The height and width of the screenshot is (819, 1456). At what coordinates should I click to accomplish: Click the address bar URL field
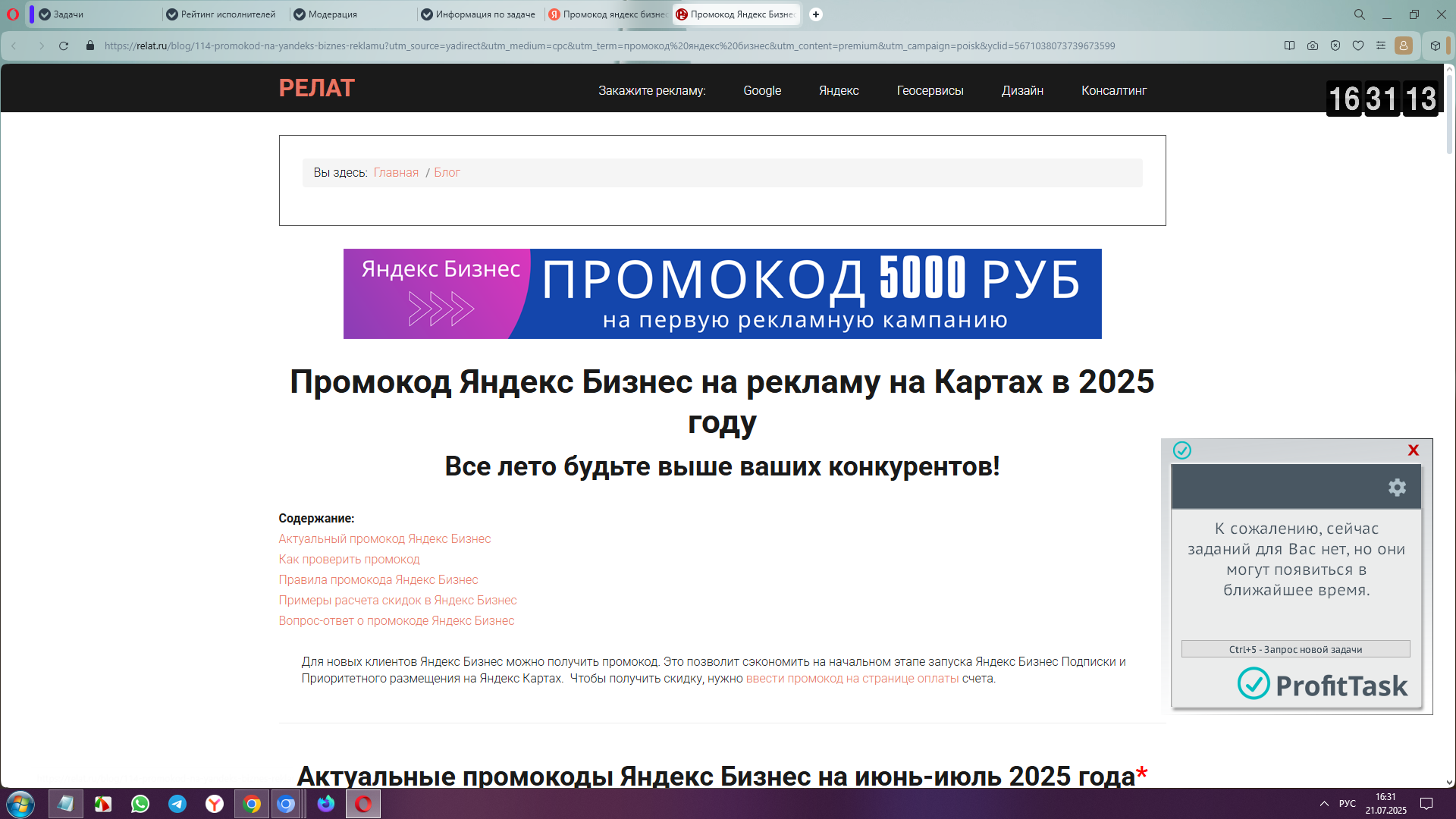click(x=610, y=46)
